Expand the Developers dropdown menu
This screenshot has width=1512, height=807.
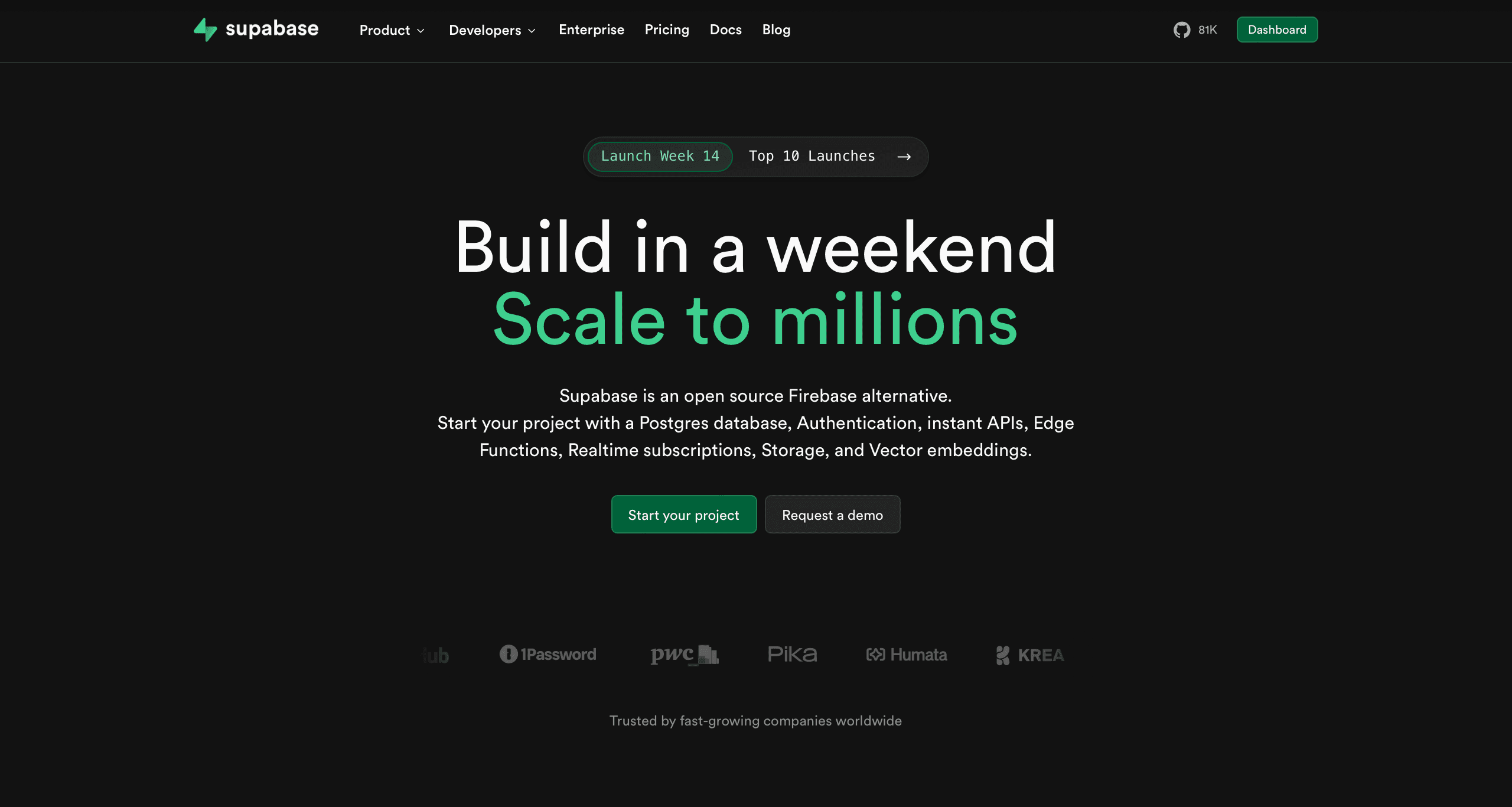pos(493,30)
